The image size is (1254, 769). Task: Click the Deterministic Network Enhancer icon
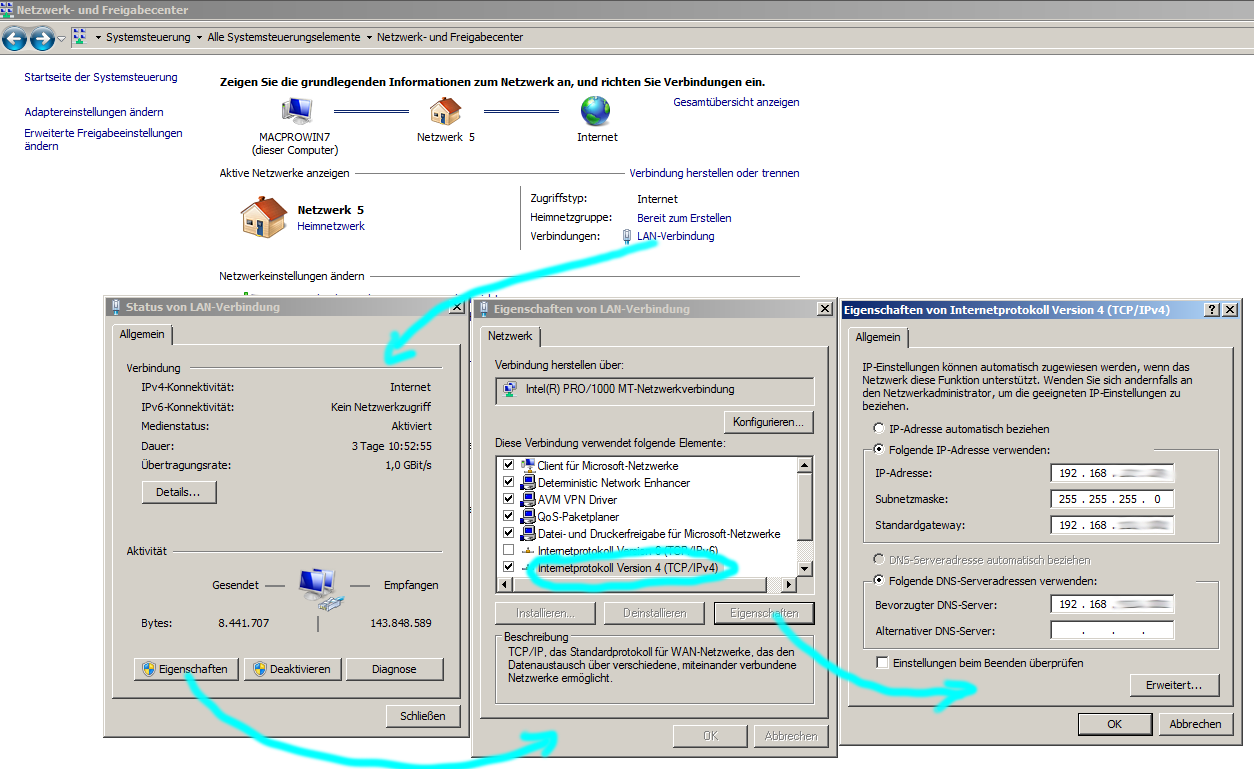527,482
